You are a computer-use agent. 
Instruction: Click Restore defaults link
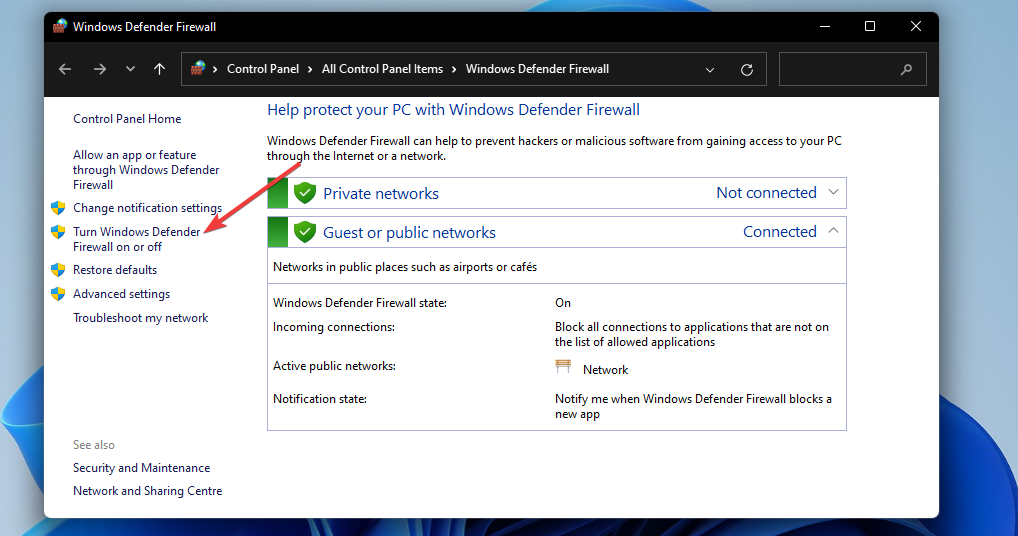tap(115, 270)
